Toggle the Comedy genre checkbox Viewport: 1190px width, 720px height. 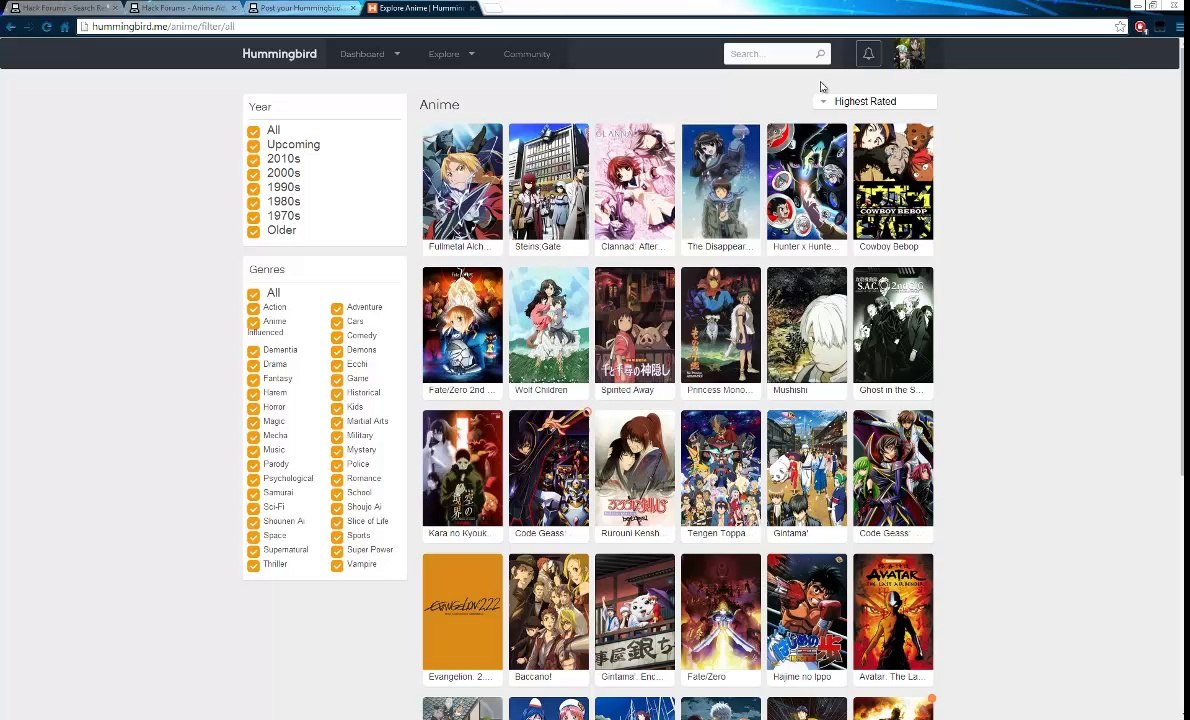coord(337,337)
